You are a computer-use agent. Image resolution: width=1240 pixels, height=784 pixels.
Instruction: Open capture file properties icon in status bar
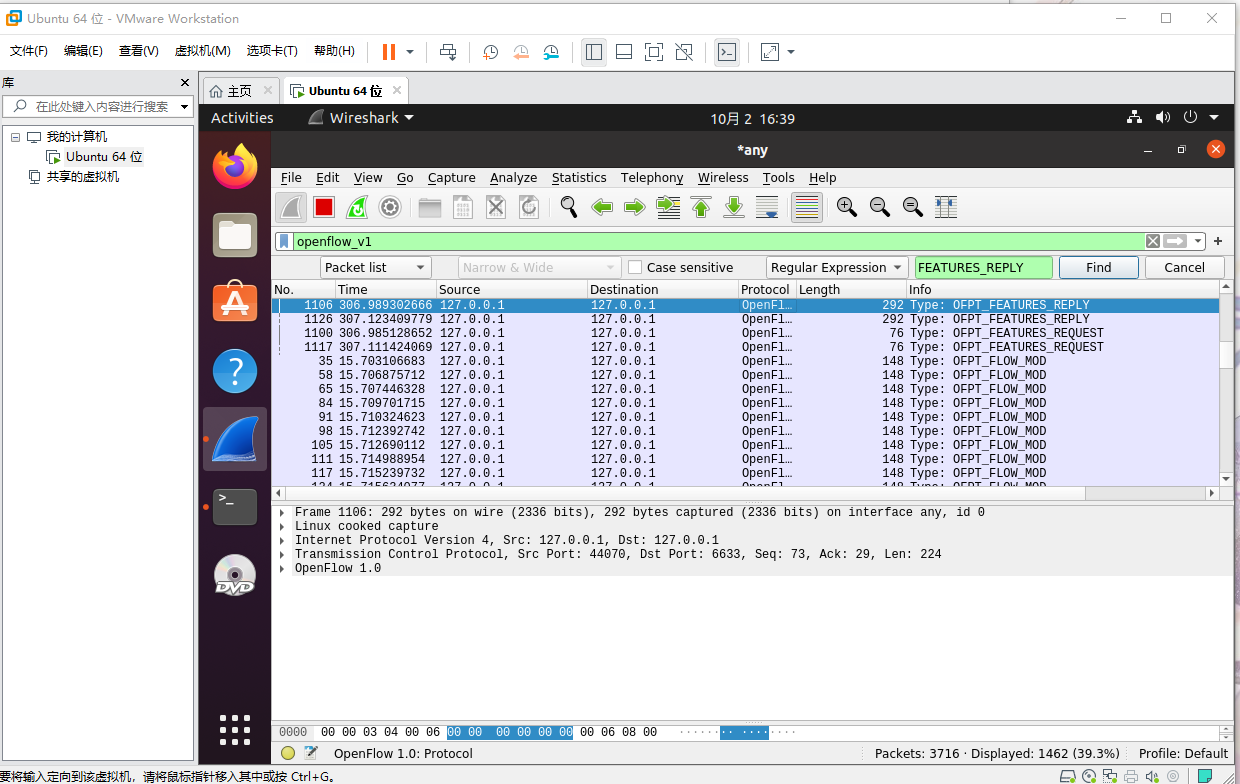coord(311,753)
